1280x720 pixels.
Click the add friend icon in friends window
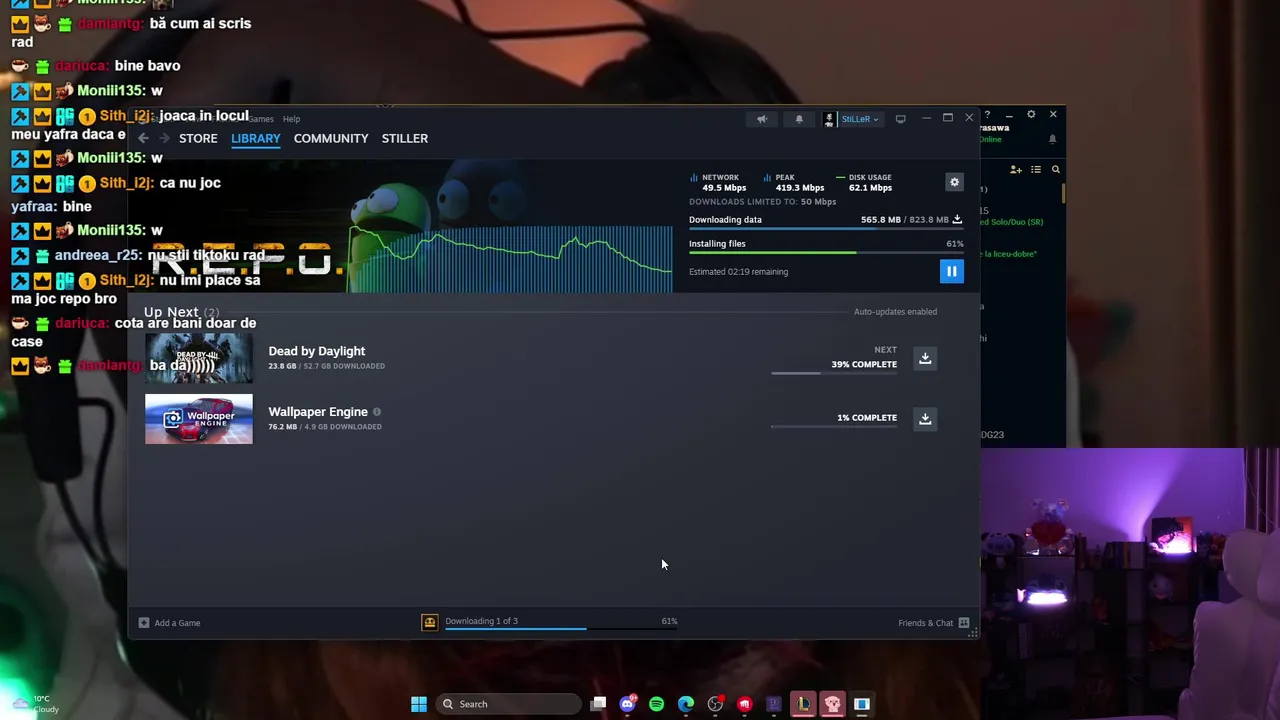point(1016,170)
